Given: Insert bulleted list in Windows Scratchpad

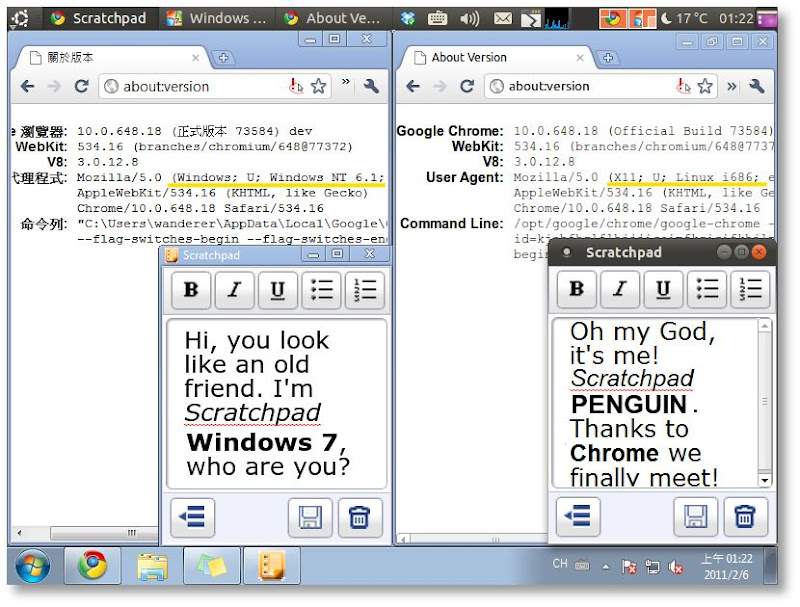Looking at the screenshot, I should (x=321, y=290).
